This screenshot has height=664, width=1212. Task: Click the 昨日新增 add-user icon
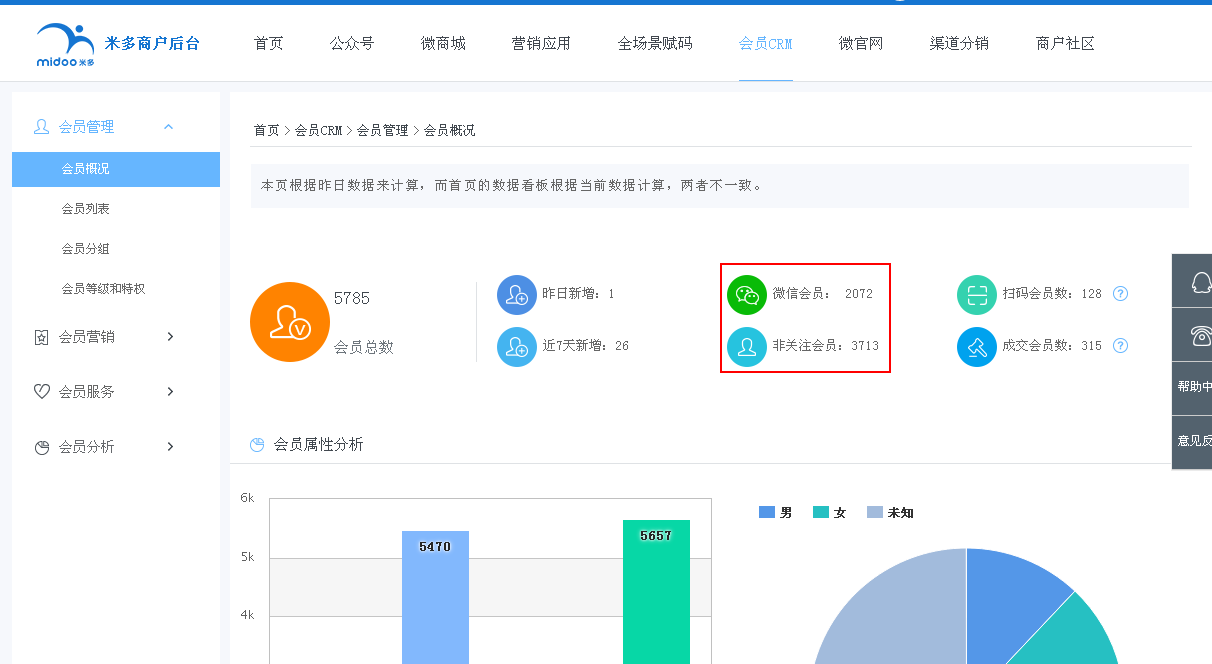[x=517, y=295]
